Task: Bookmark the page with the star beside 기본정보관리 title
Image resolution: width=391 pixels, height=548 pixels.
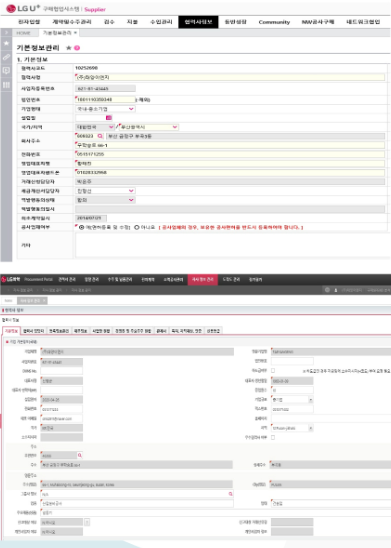Action: (68, 48)
